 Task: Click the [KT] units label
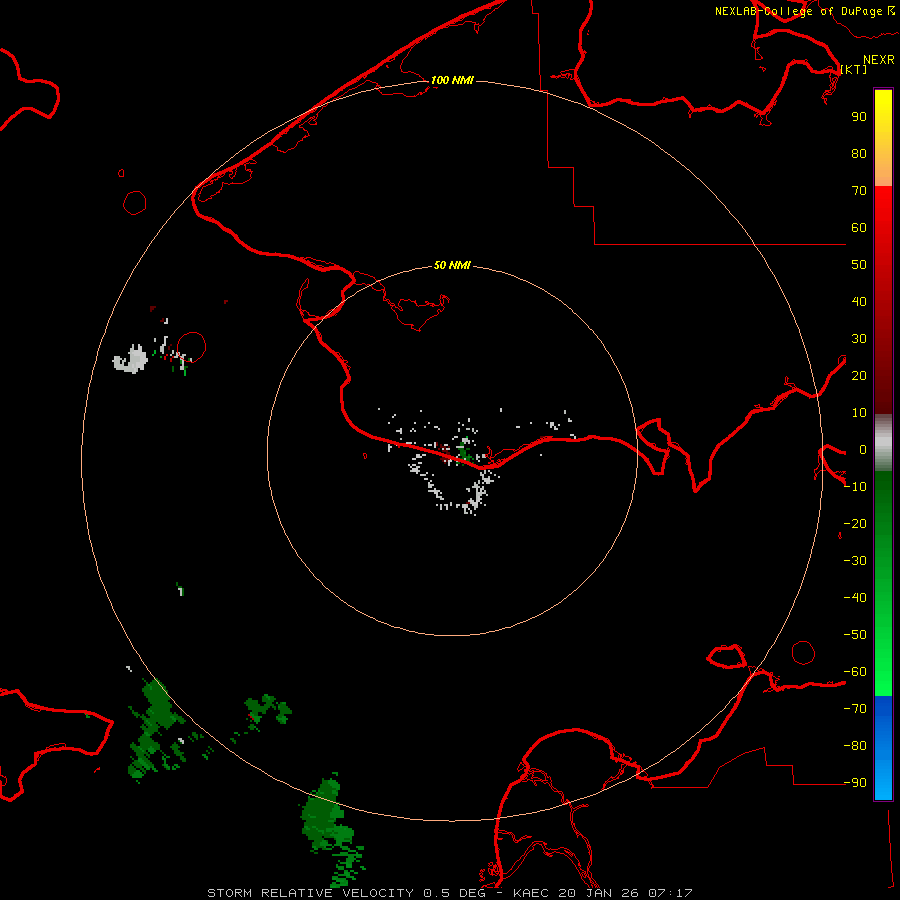pos(854,69)
